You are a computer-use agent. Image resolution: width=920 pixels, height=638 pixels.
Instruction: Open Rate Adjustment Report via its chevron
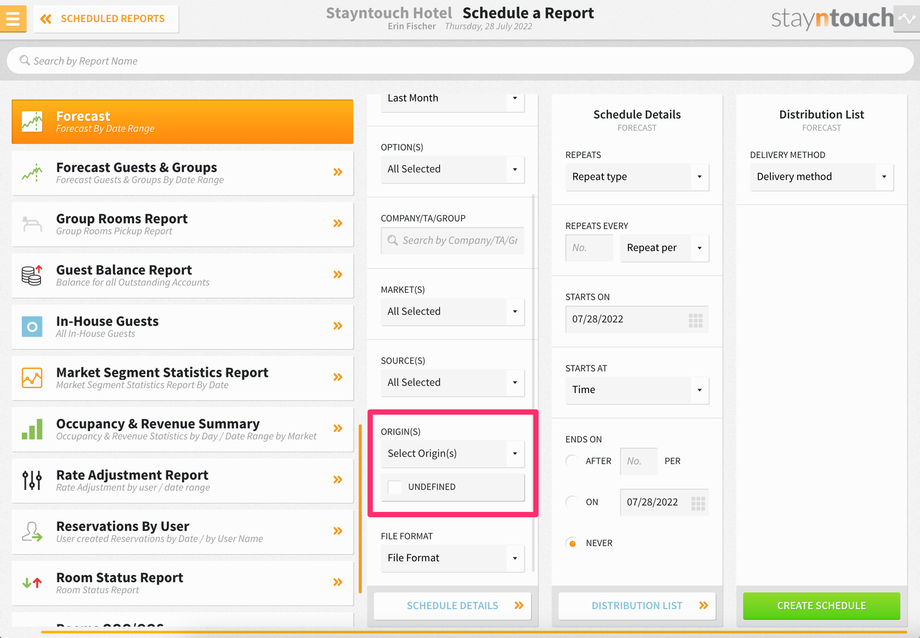[338, 480]
